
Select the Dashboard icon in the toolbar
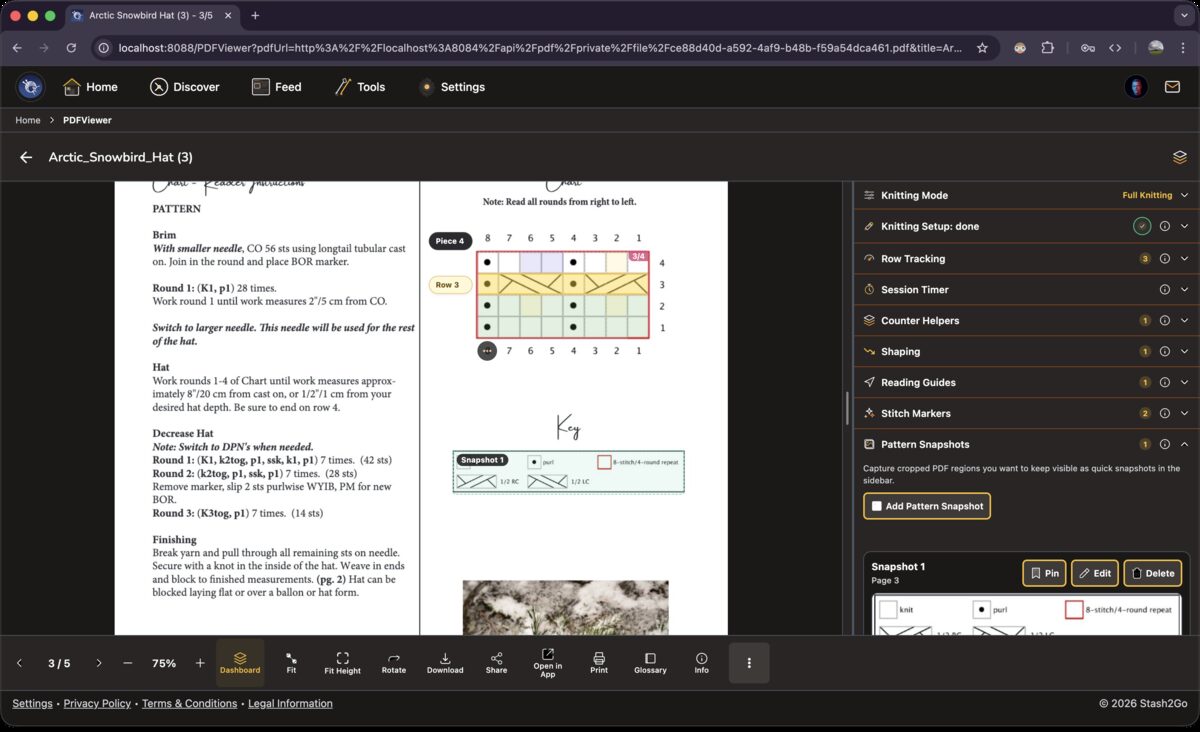click(240, 662)
